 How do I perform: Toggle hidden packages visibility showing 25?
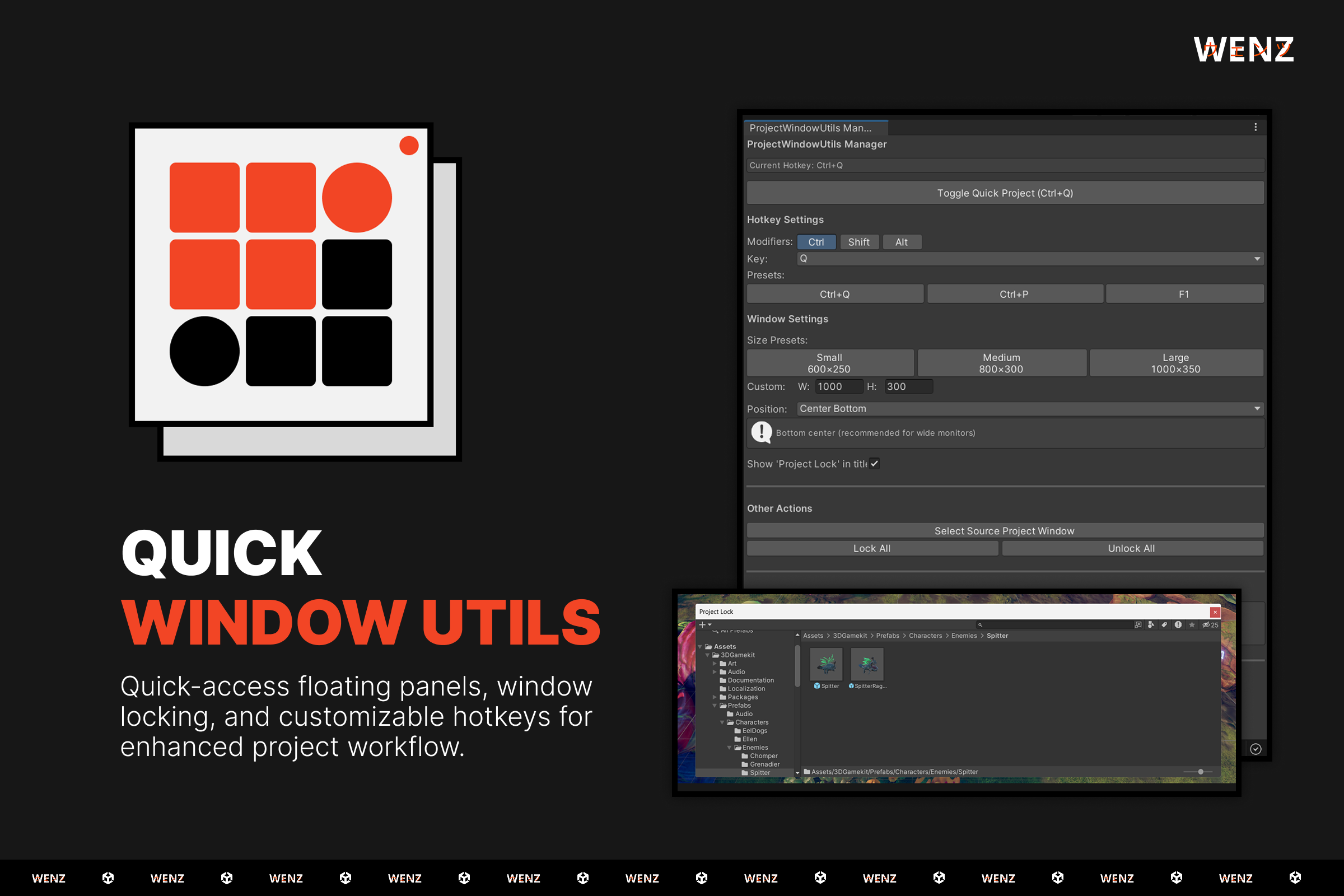1210,625
